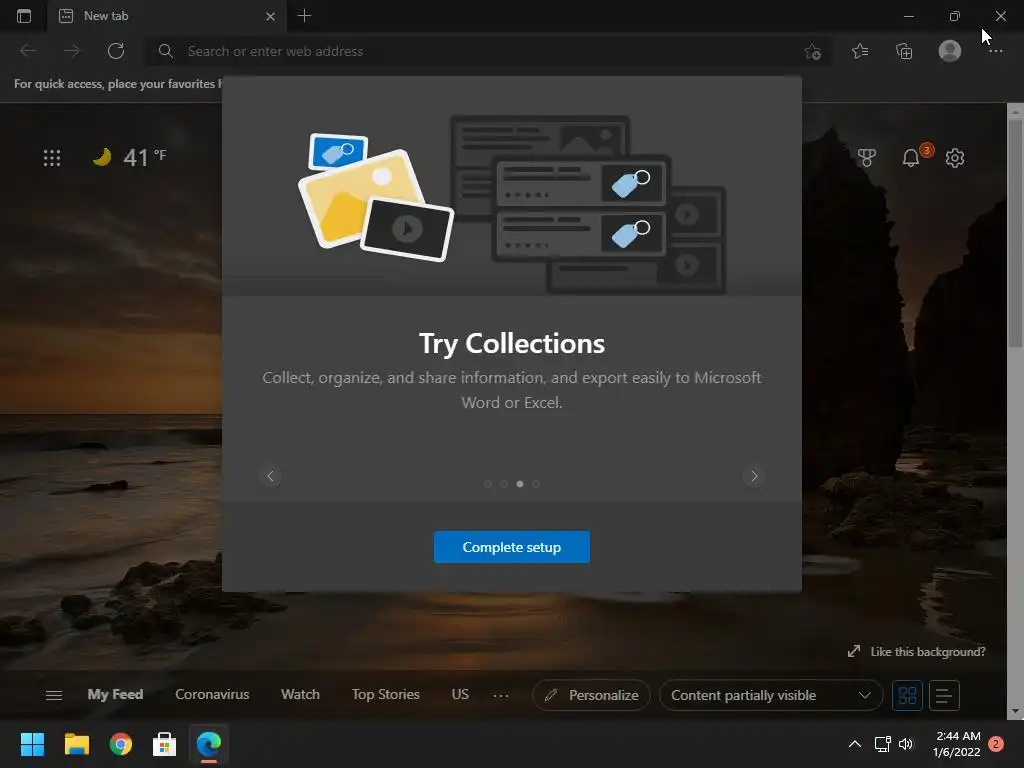
Task: Open the feed hamburger menu
Action: (54, 696)
